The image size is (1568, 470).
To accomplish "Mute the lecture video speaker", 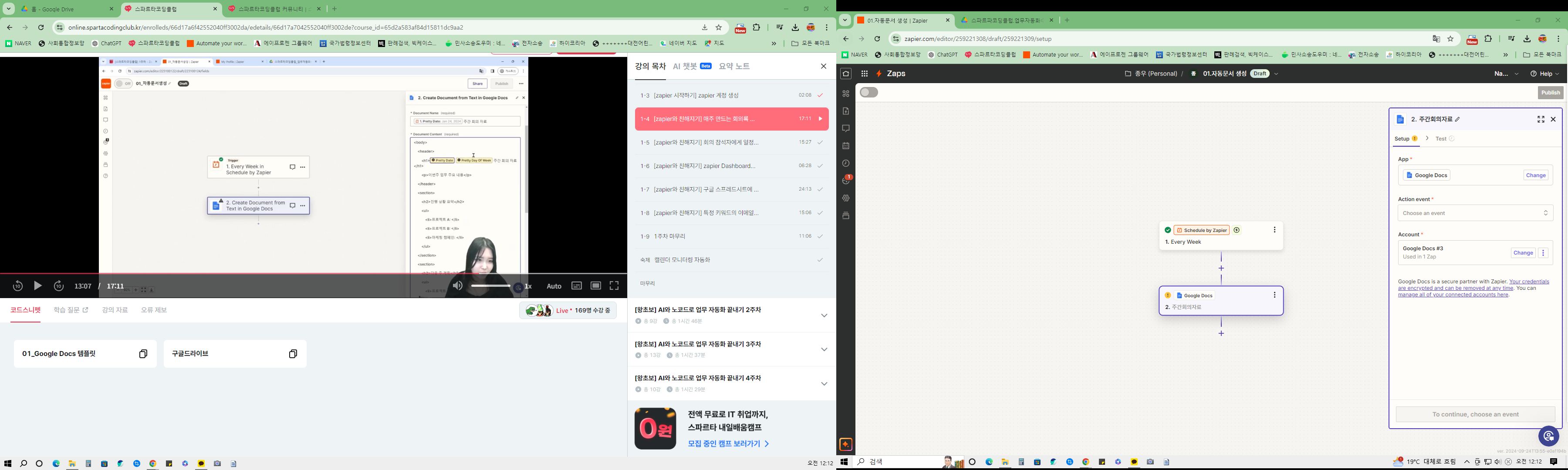I will click(458, 286).
